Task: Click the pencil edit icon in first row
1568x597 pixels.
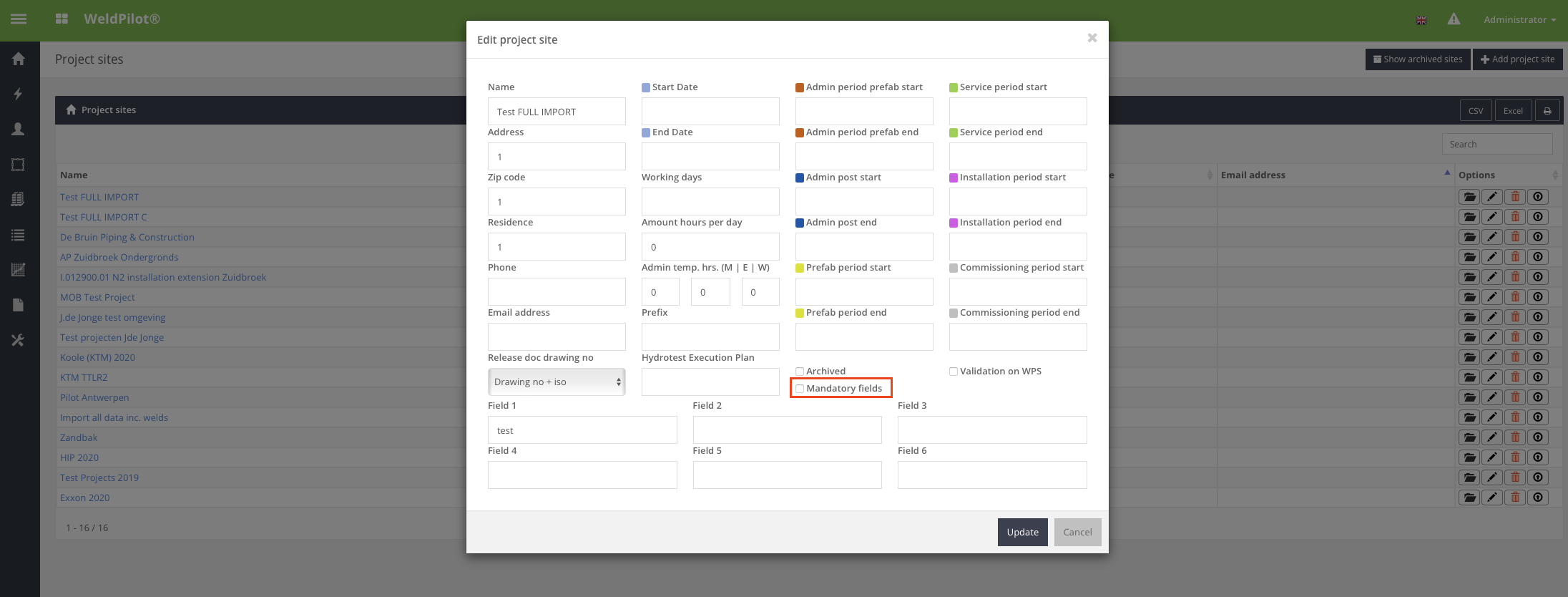Action: pos(1492,197)
